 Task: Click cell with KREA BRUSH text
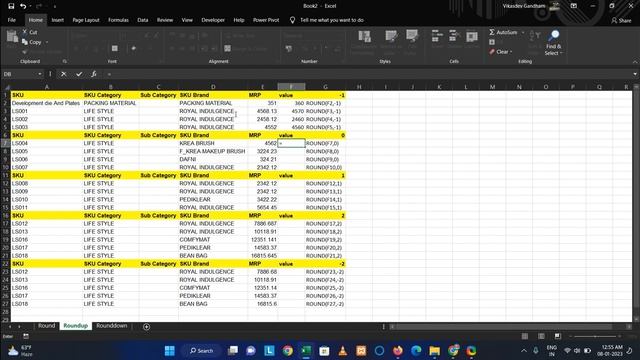coord(213,143)
